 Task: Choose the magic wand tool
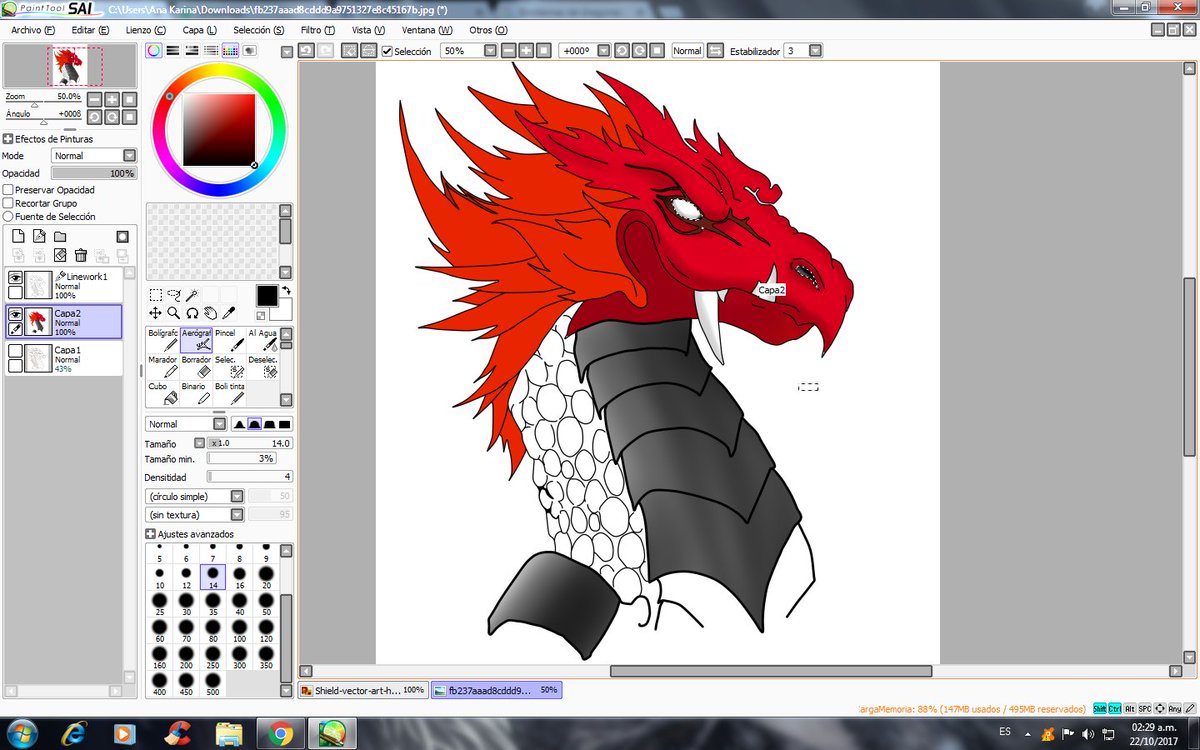(x=192, y=295)
